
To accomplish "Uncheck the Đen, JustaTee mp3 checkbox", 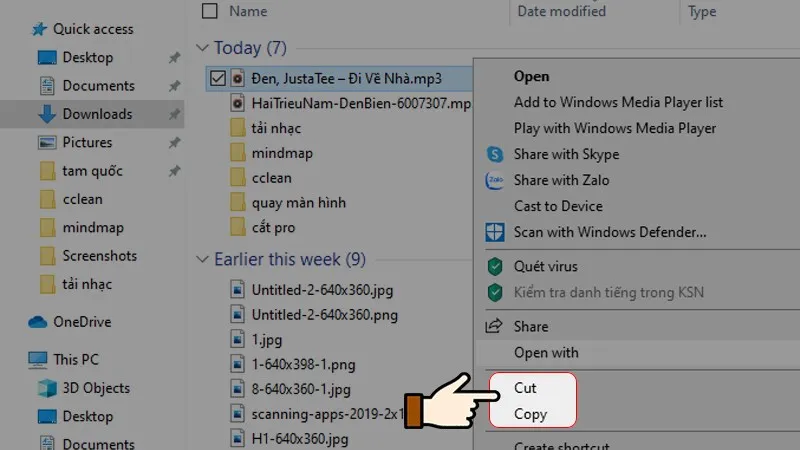I will point(218,79).
